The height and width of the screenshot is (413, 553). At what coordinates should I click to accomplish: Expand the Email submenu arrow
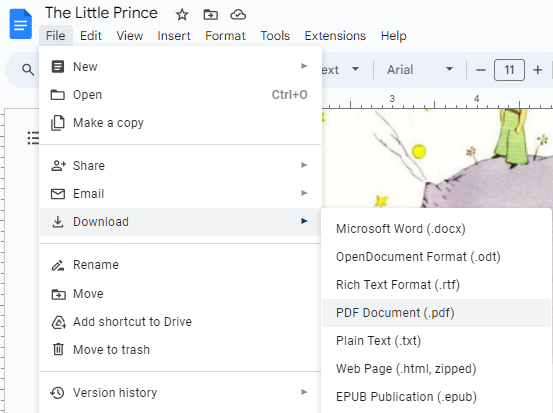(x=304, y=193)
